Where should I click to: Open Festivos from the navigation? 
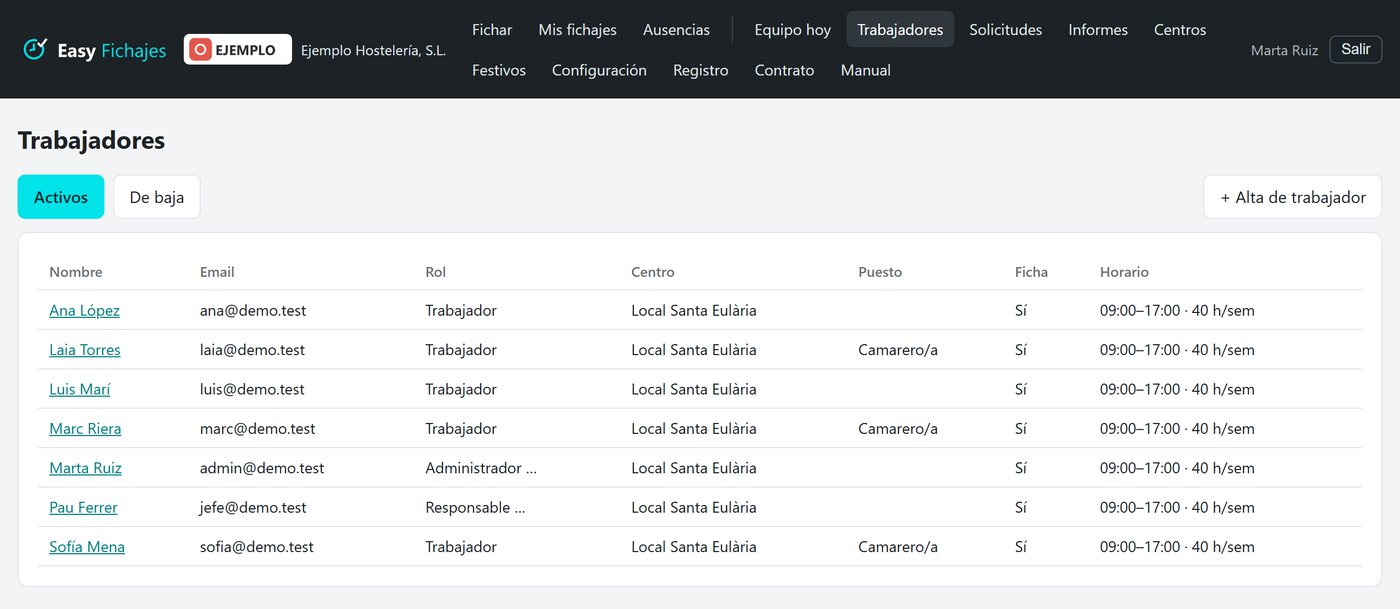tap(499, 70)
